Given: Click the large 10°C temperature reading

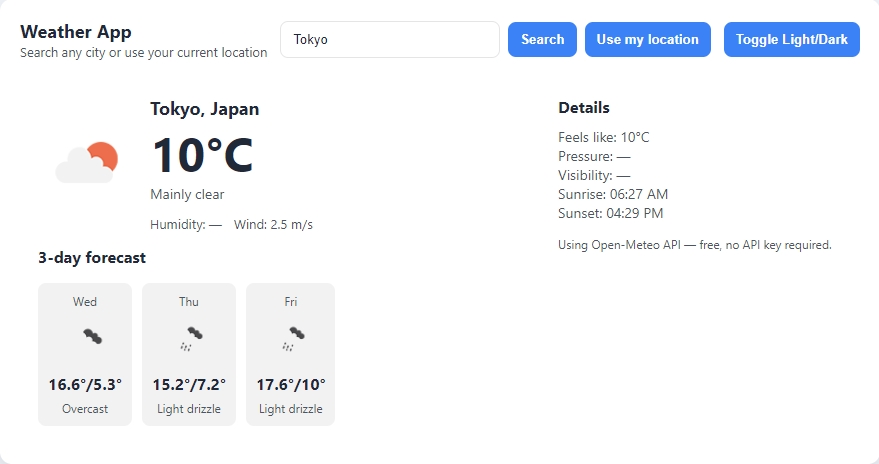Looking at the screenshot, I should (x=202, y=155).
